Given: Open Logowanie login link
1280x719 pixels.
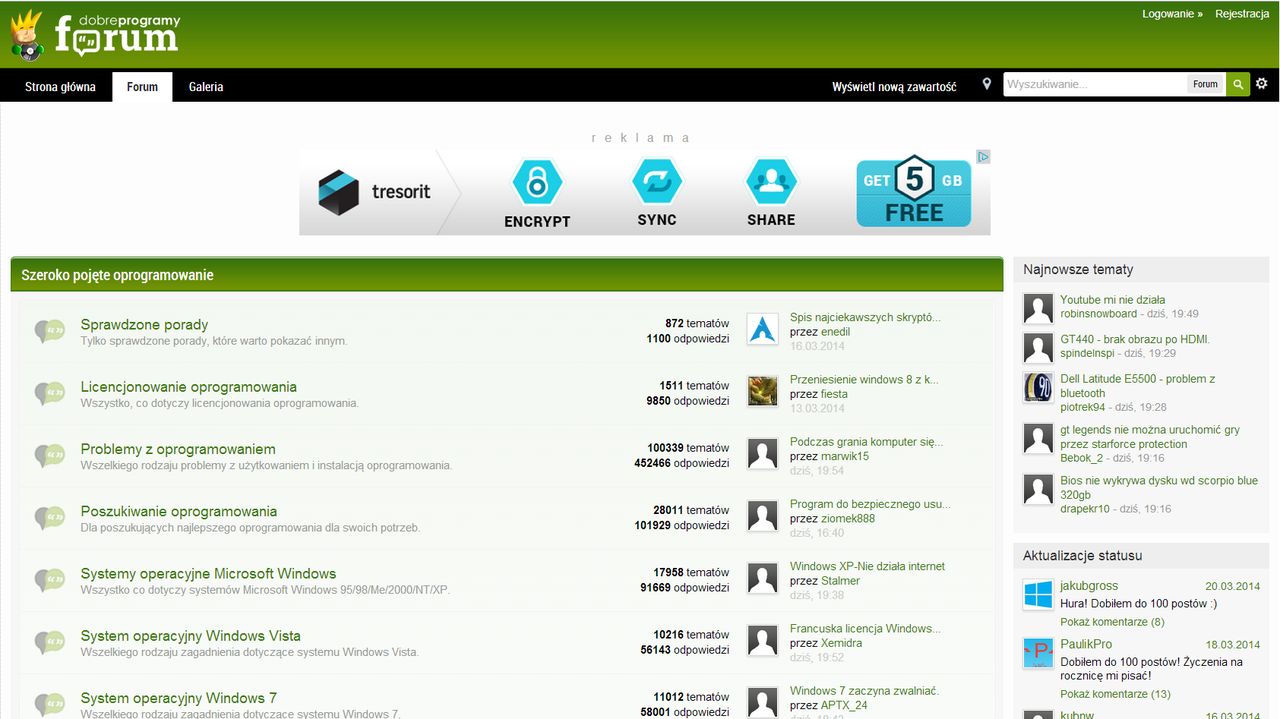Looking at the screenshot, I should [x=1172, y=14].
